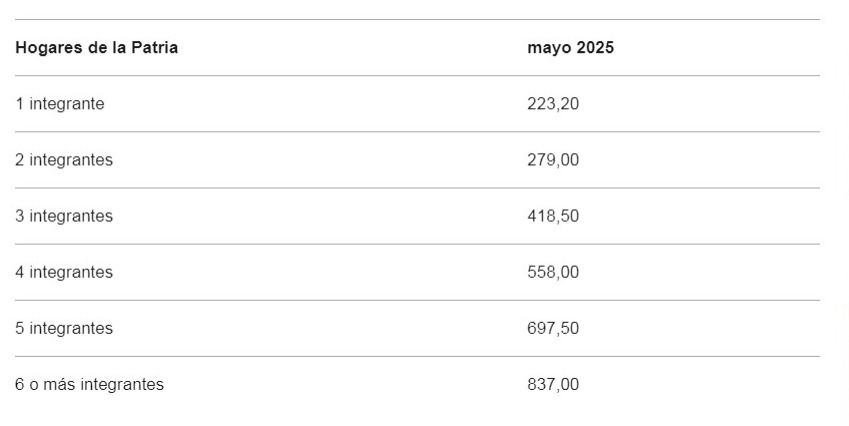Click the '2025' text in the header
Image resolution: width=849 pixels, height=426 pixels.
[595, 48]
